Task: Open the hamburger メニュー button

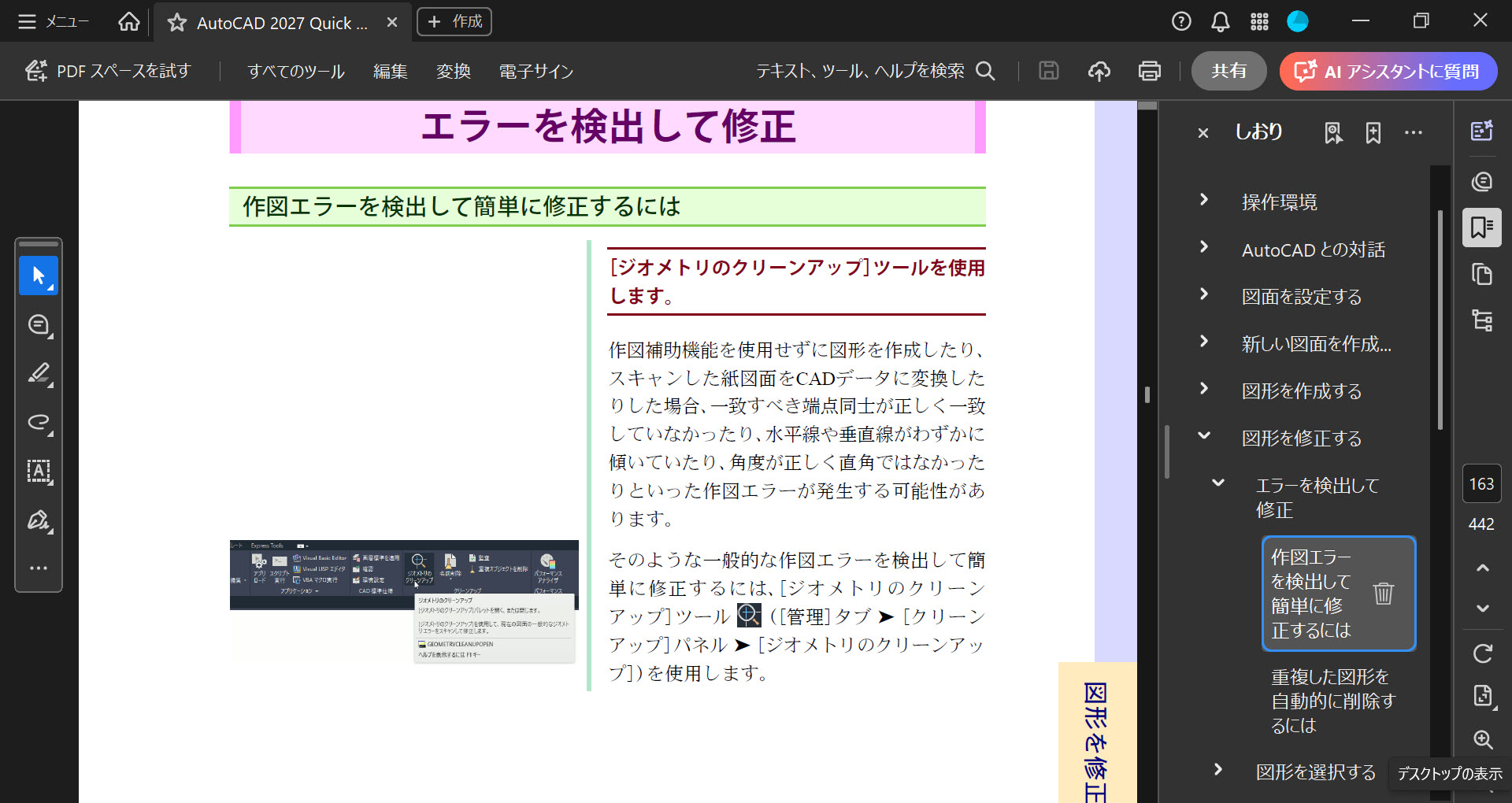Action: pos(54,22)
